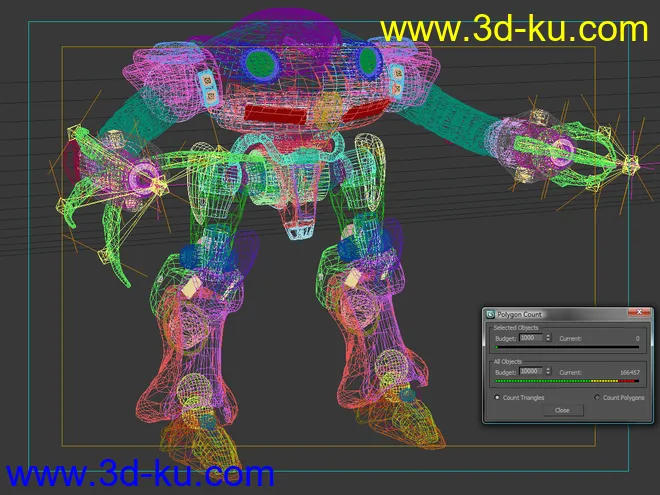The height and width of the screenshot is (495, 660).
Task: Increase the Selected Objects budget spinner
Action: [x=548, y=336]
